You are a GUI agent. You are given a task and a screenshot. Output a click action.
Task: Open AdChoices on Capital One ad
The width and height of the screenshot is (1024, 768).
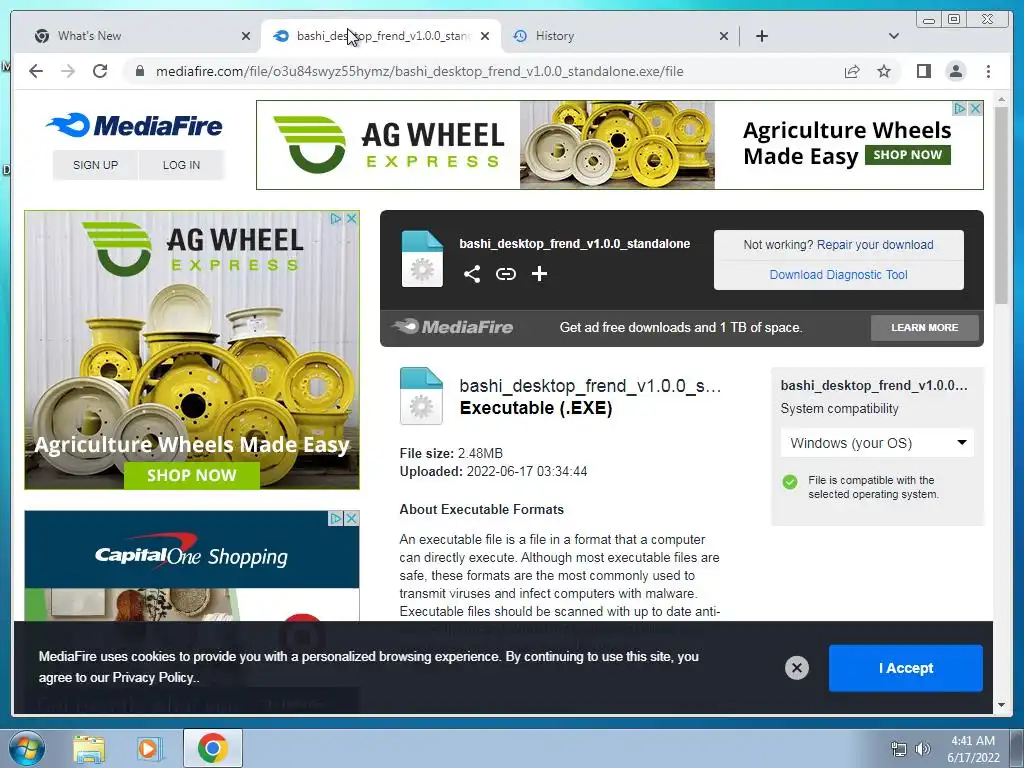click(336, 519)
